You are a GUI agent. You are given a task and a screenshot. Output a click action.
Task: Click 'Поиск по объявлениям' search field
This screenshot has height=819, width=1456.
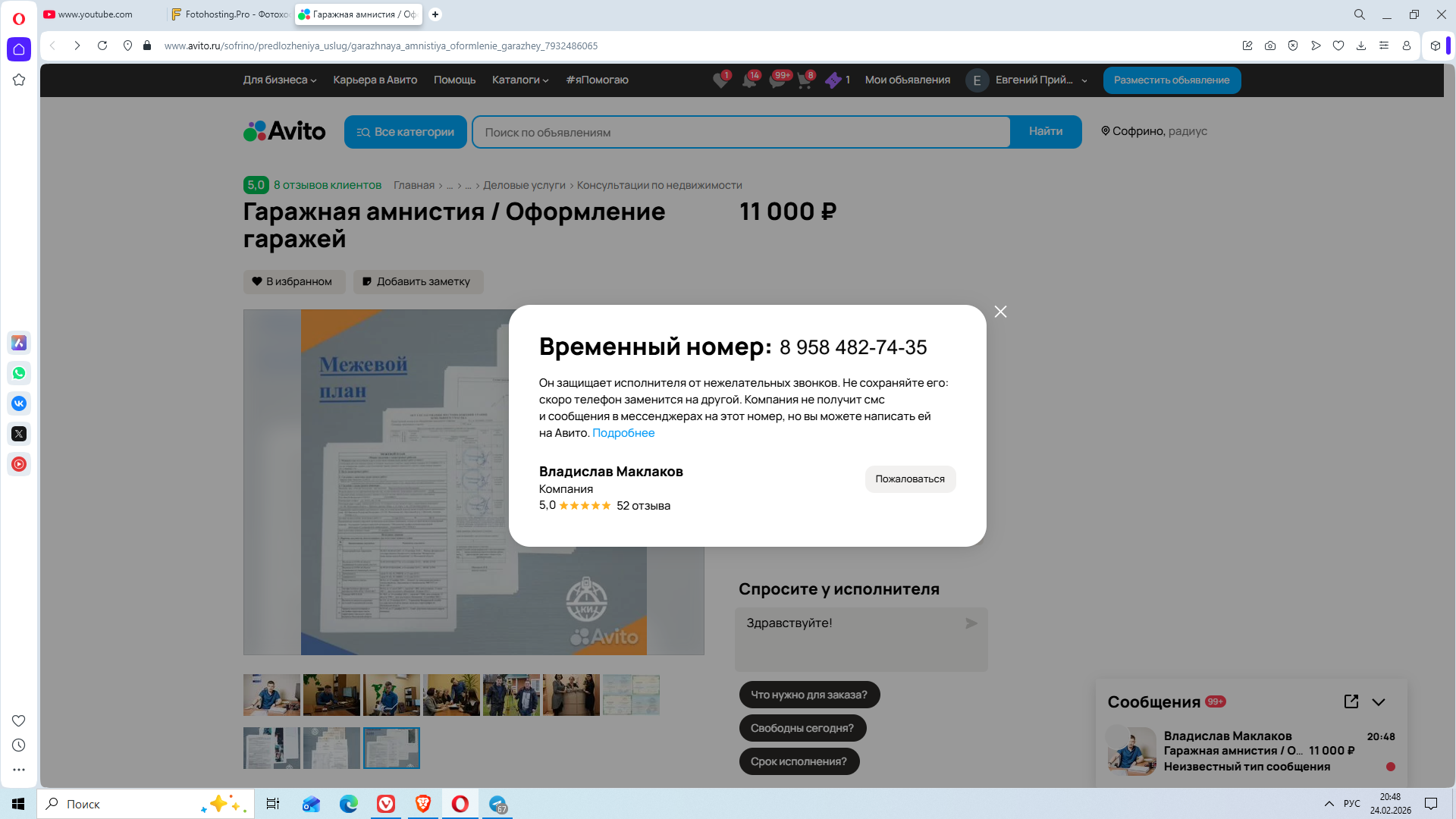pos(740,132)
